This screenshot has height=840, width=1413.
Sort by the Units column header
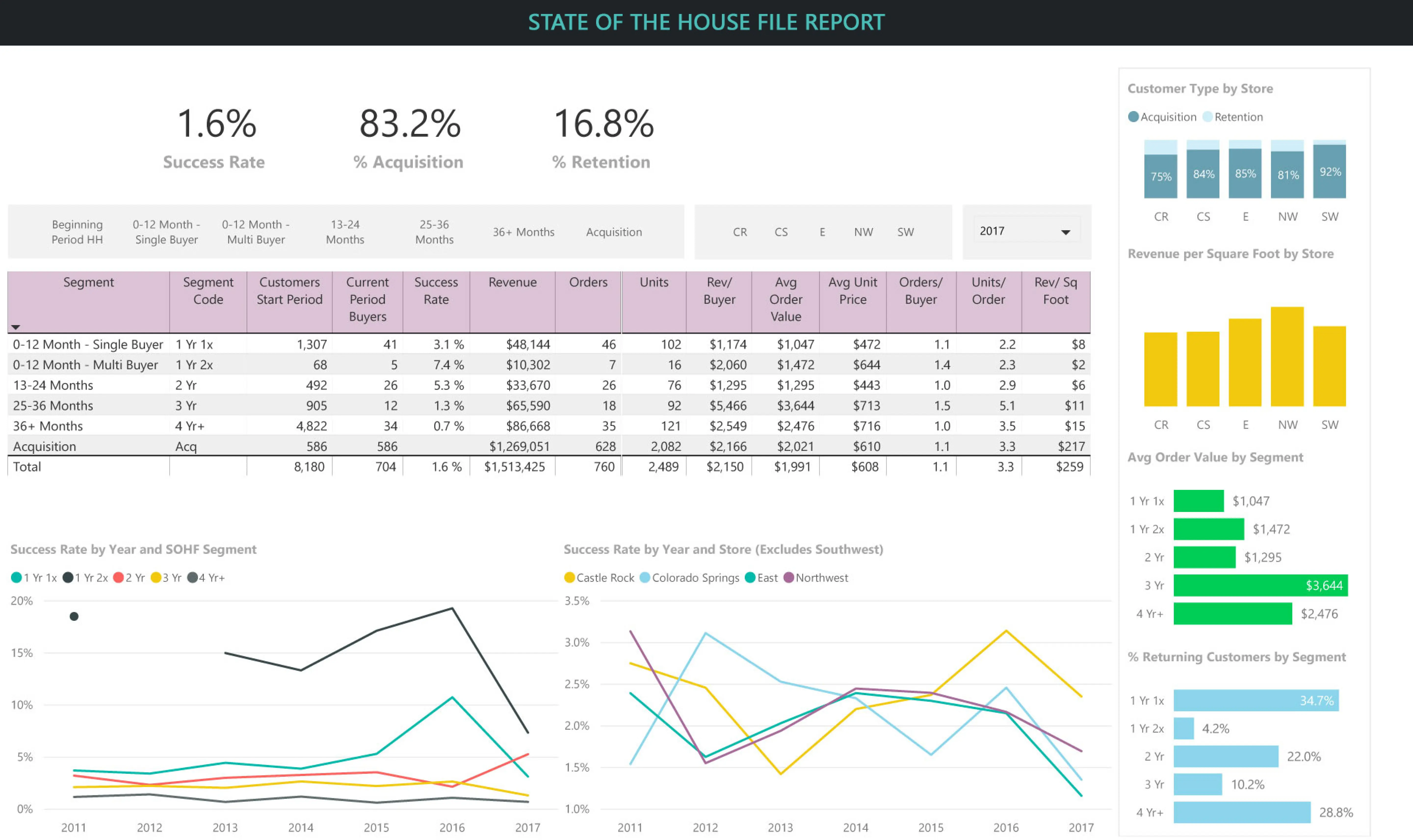tap(654, 302)
